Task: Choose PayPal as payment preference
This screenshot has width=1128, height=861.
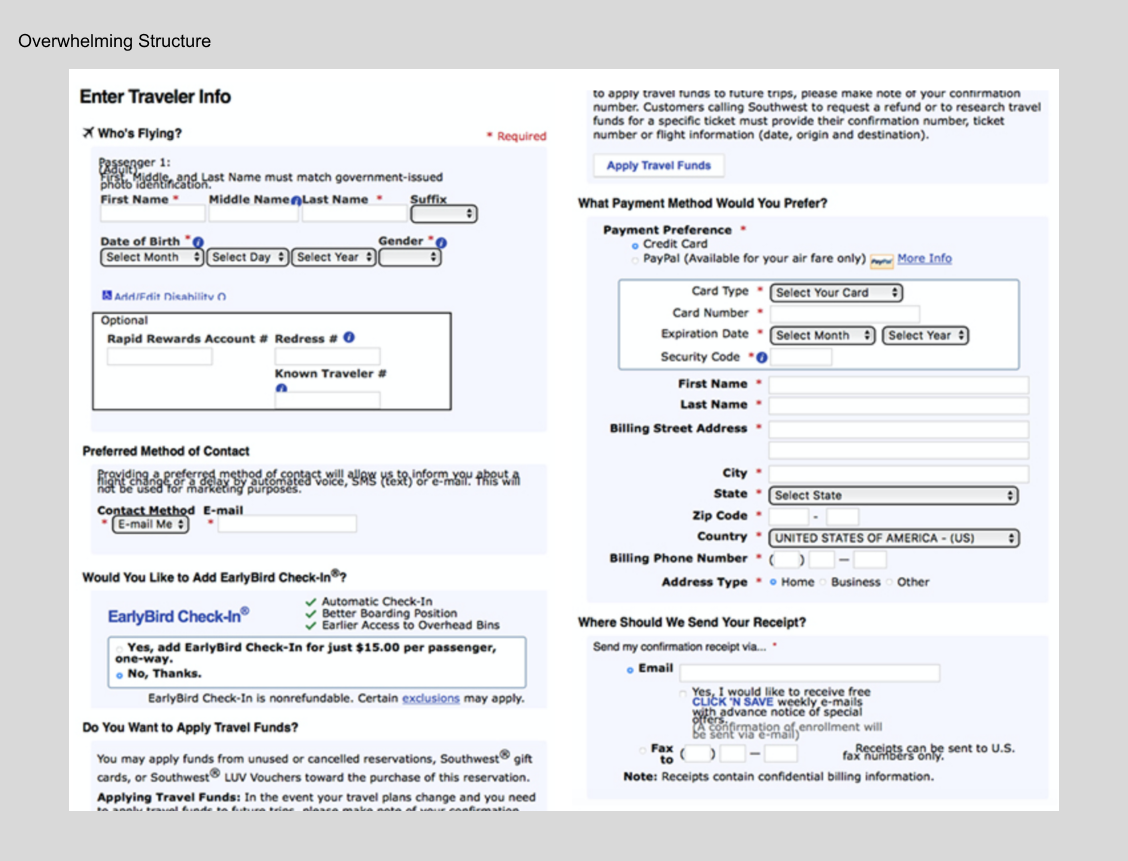Action: click(x=634, y=260)
